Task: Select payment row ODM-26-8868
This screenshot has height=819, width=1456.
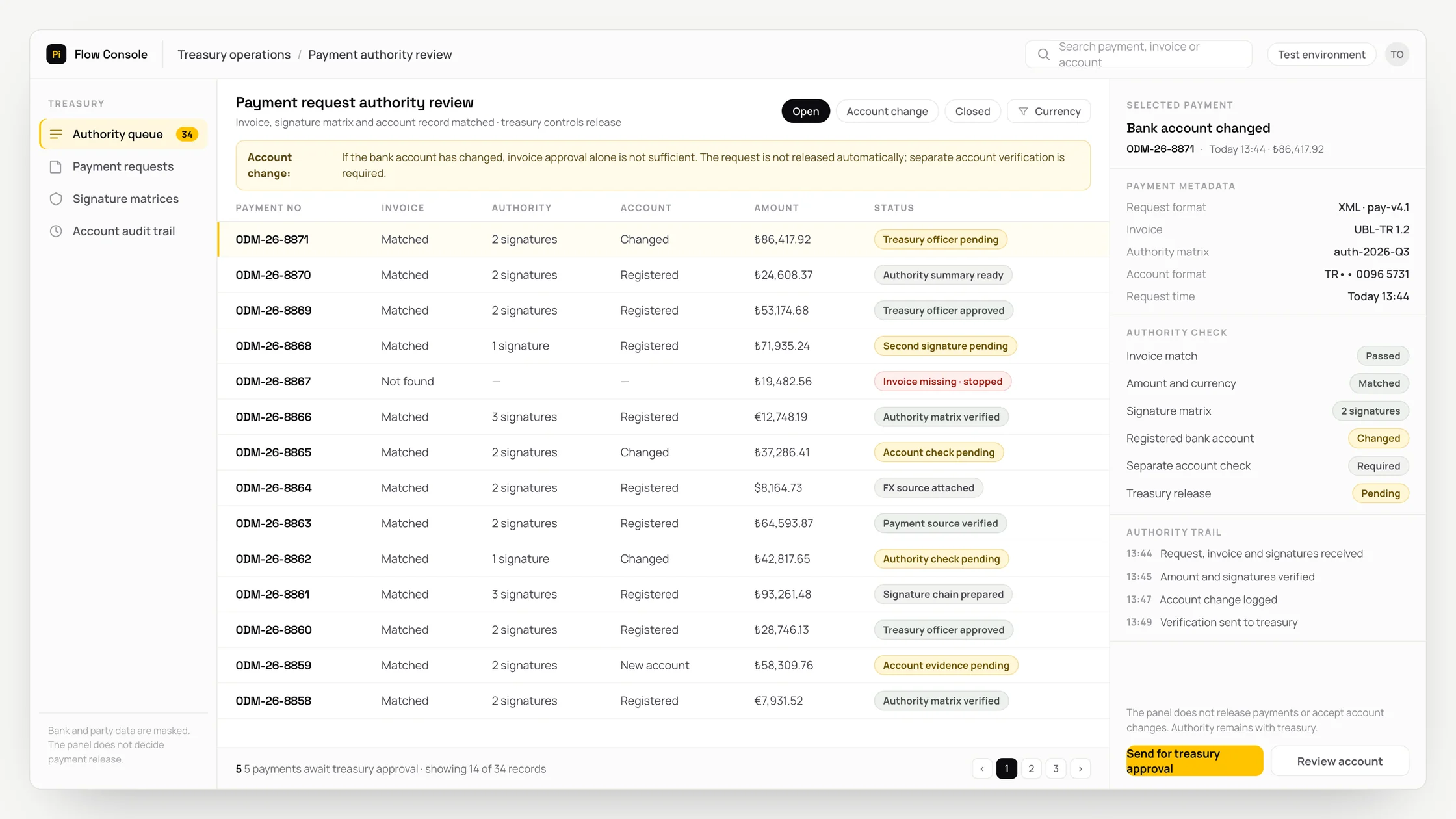Action: tap(663, 346)
